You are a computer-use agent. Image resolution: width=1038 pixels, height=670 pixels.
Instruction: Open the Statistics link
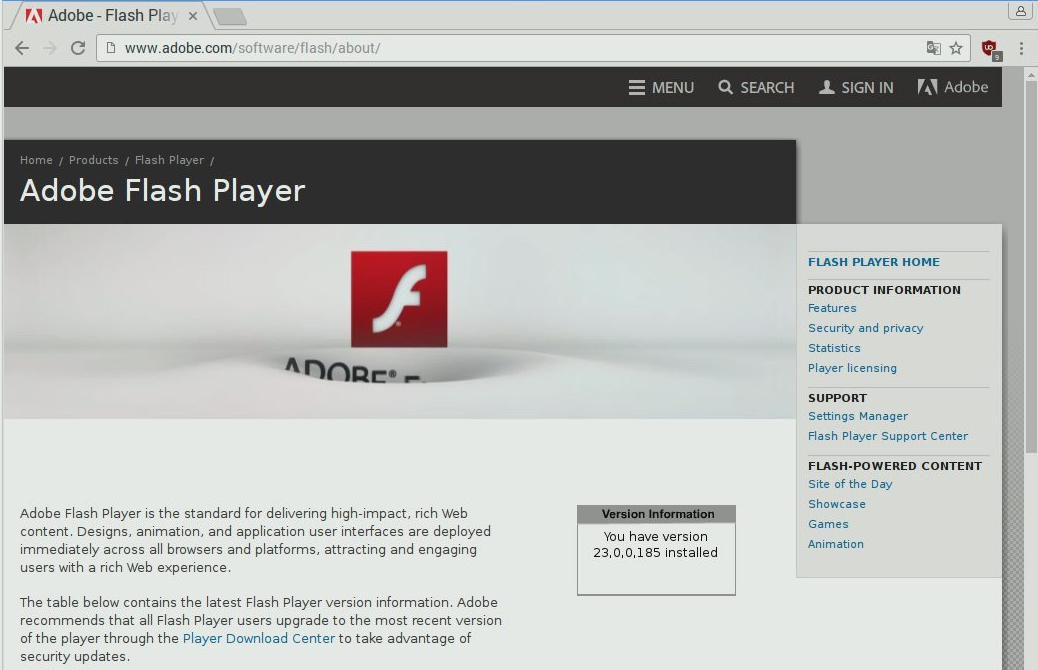click(x=834, y=348)
